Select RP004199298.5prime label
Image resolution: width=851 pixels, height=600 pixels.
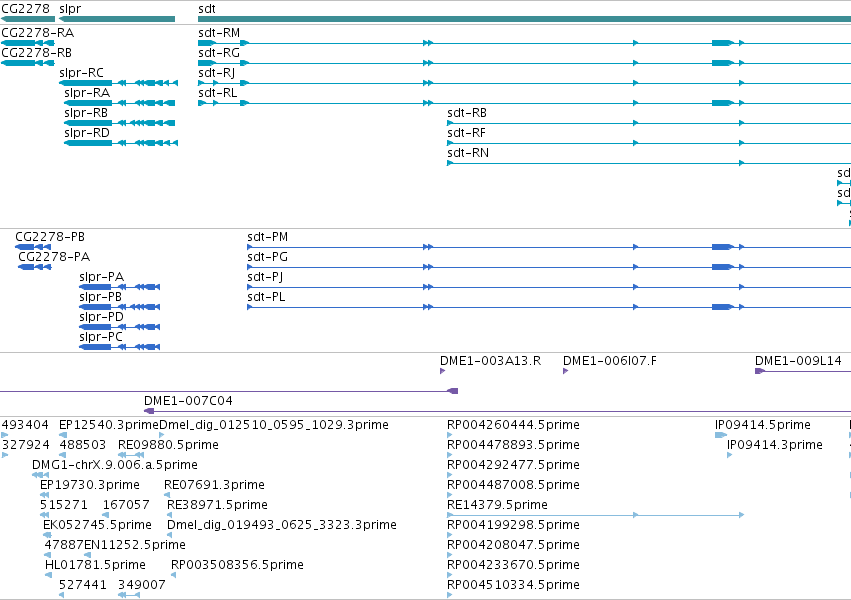[x=513, y=525]
